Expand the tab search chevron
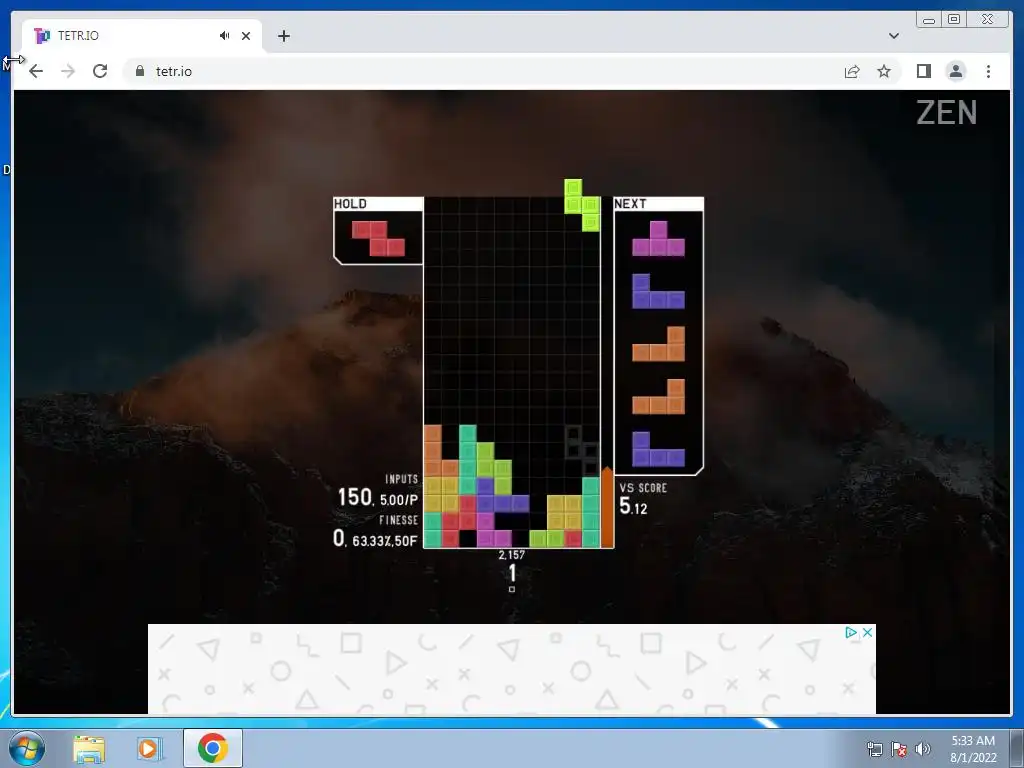The width and height of the screenshot is (1024, 768). click(894, 36)
